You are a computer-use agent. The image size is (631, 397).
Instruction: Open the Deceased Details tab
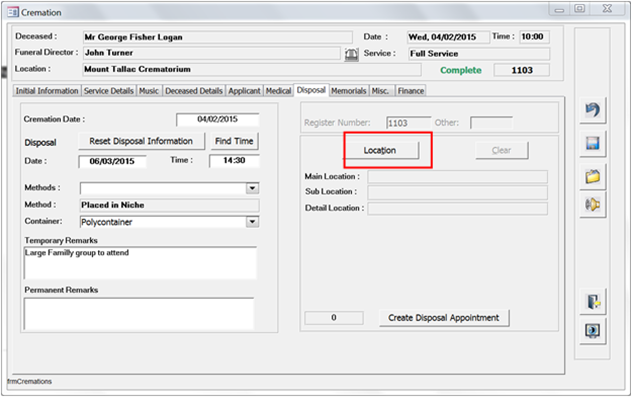click(x=194, y=91)
